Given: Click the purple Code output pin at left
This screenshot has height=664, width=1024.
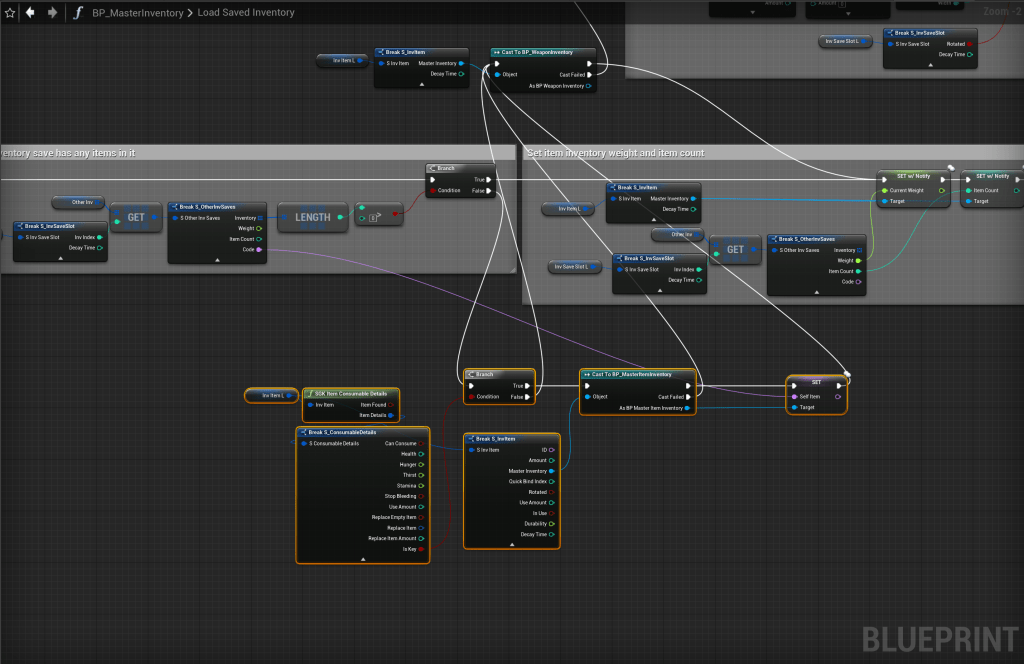Looking at the screenshot, I should [x=259, y=250].
